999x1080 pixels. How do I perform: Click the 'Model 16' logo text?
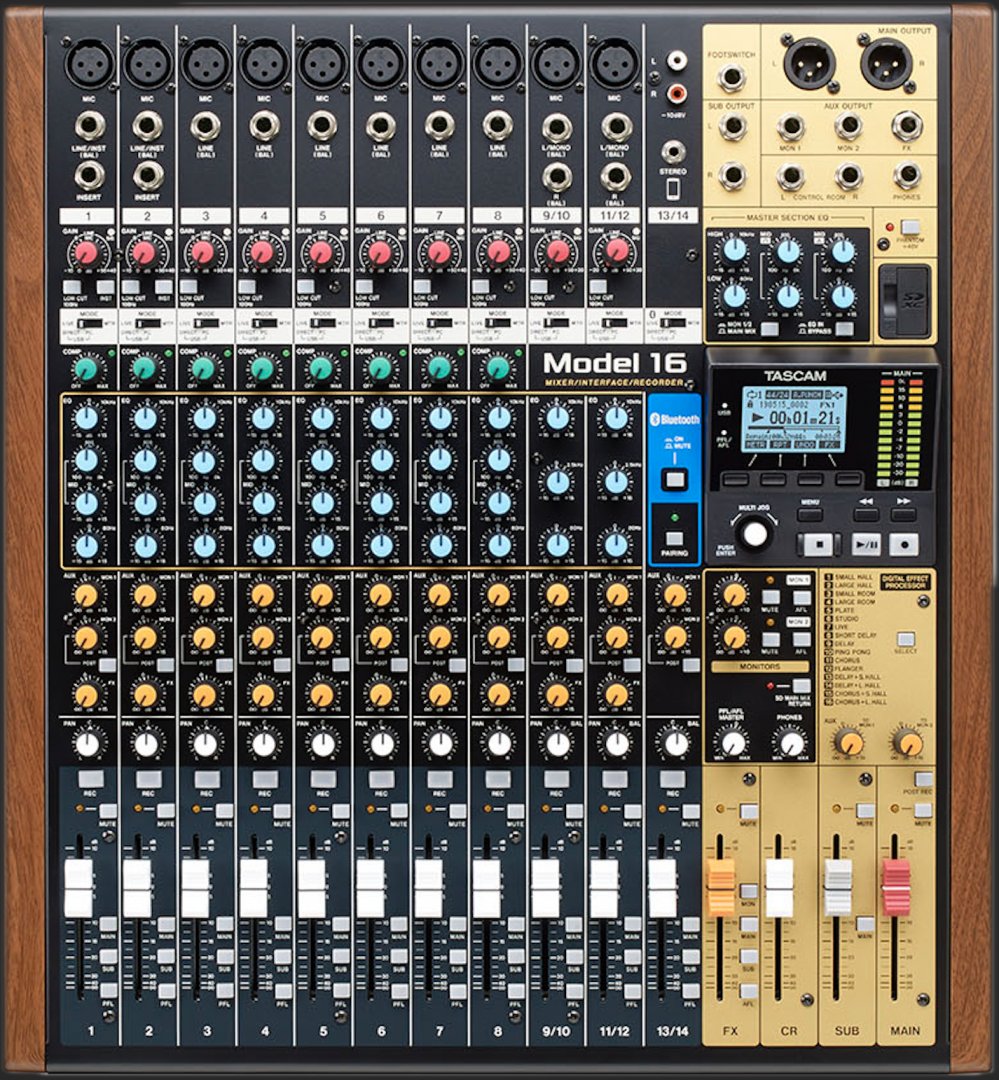(x=615, y=364)
